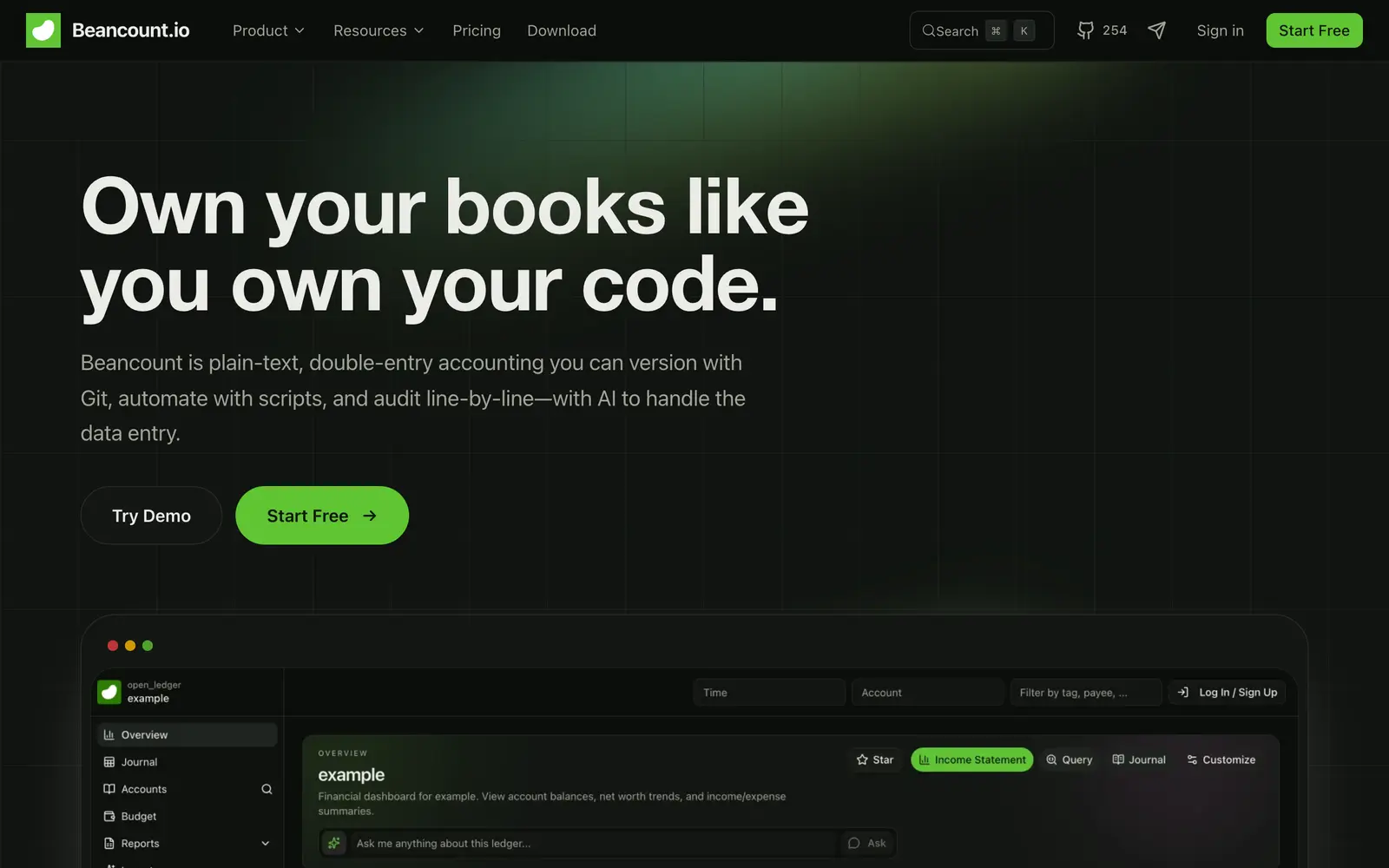
Task: Click the open_ledger label text
Action: pyautogui.click(x=155, y=685)
